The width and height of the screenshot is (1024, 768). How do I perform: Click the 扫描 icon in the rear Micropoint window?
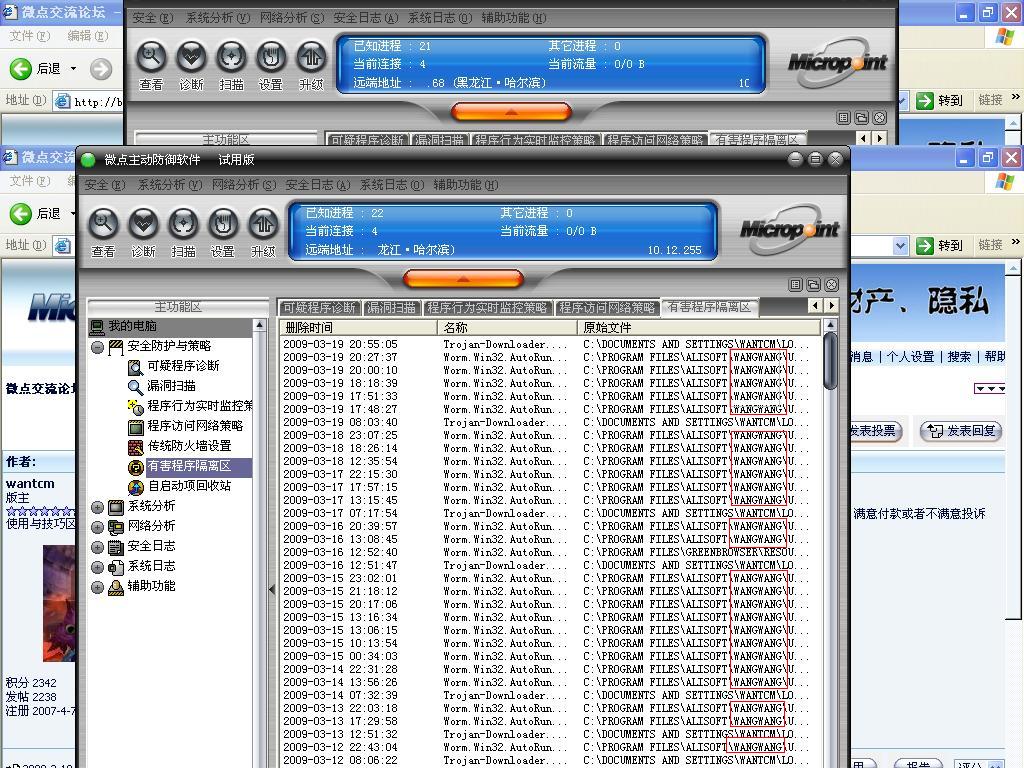tap(231, 57)
